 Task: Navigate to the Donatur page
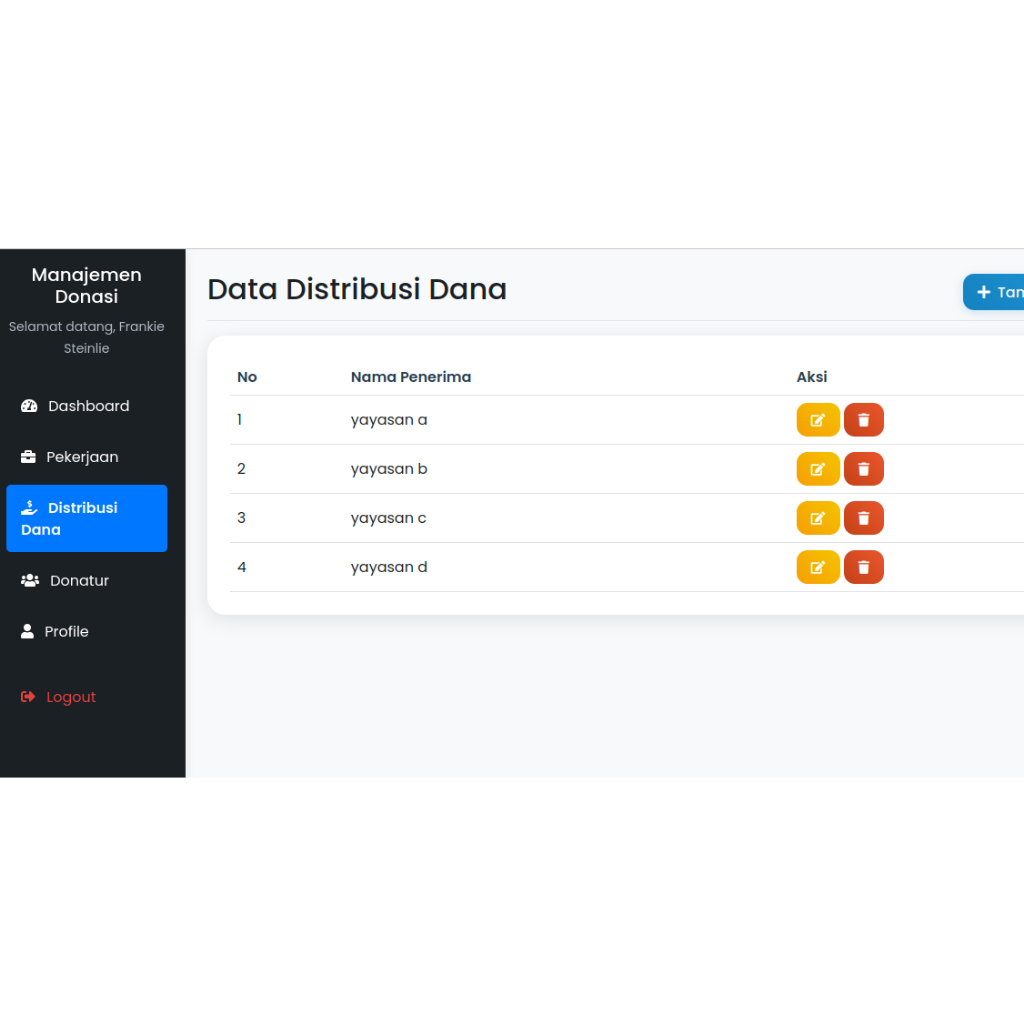[x=78, y=581]
